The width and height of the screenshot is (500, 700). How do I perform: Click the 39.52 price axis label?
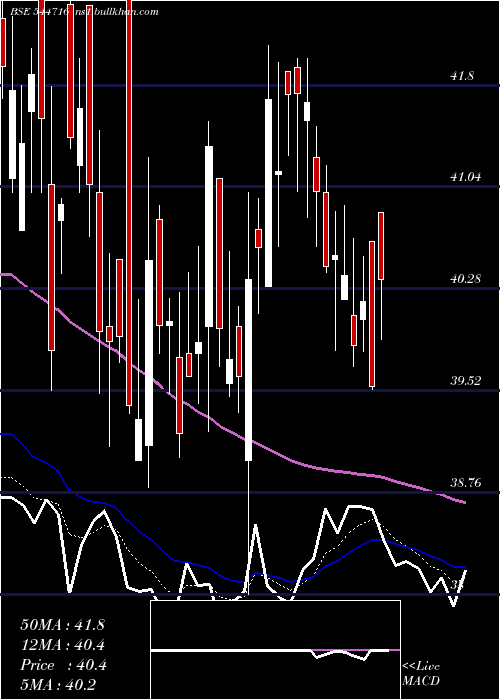[x=466, y=381]
